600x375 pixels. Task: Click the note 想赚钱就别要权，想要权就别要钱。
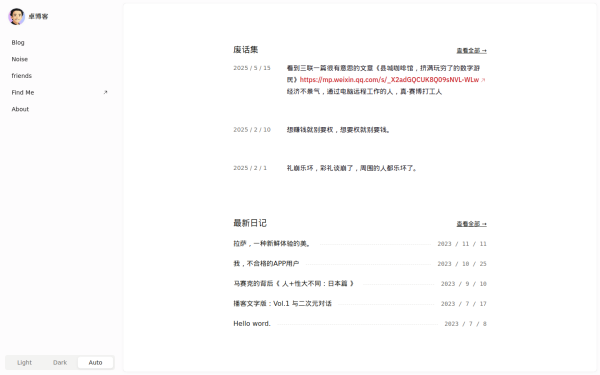click(x=339, y=130)
